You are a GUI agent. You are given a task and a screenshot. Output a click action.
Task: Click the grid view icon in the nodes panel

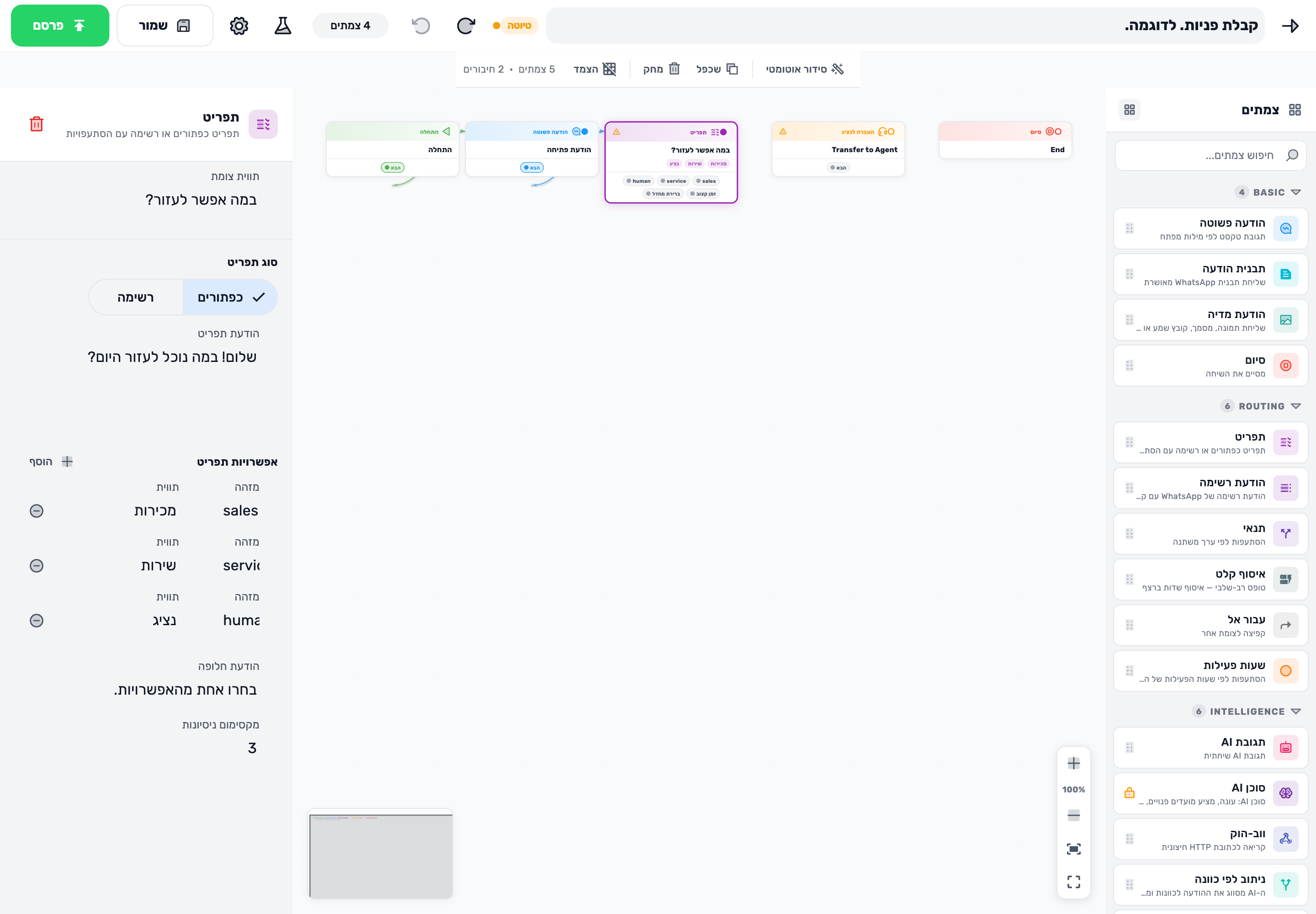(1129, 109)
